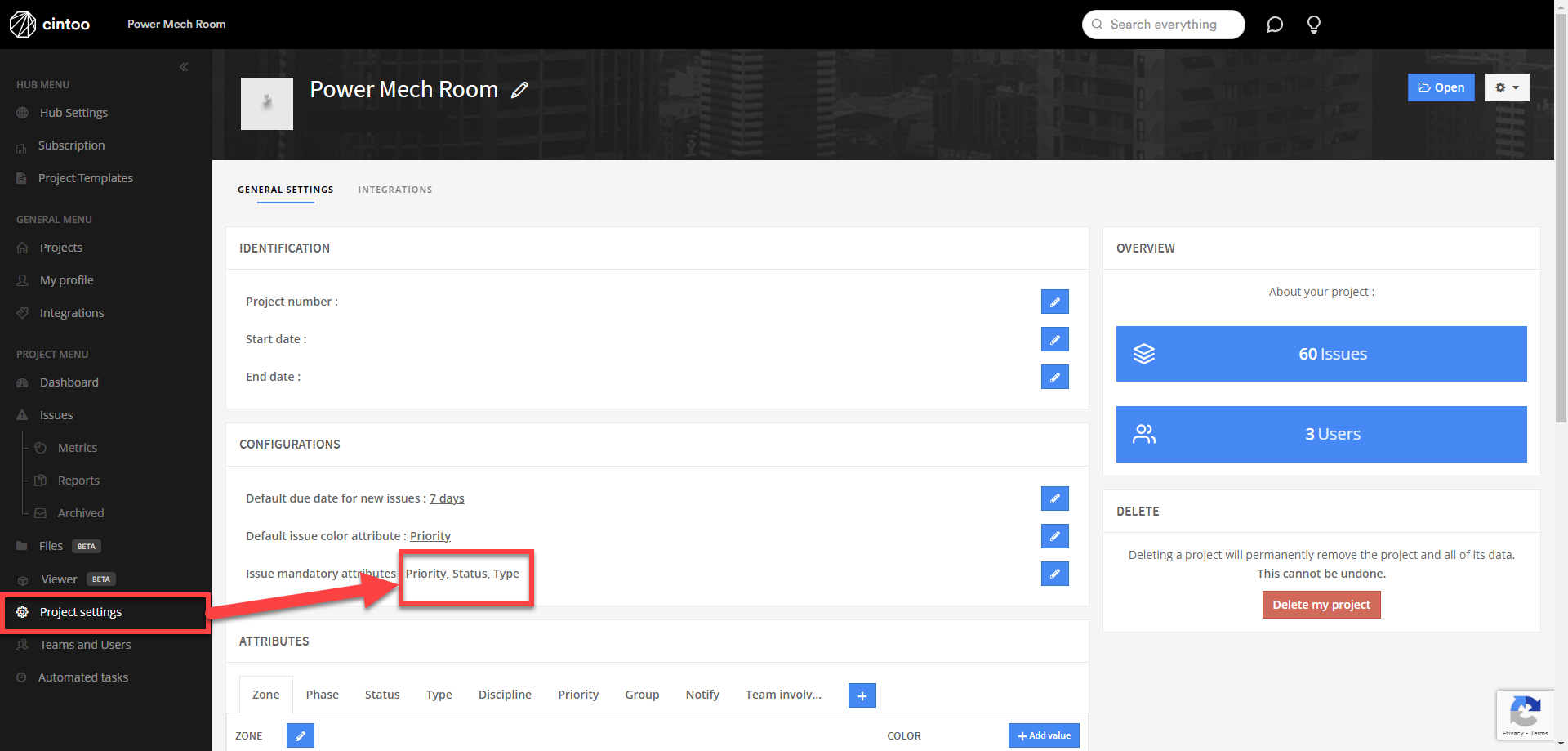Click Delete my project button
The width and height of the screenshot is (1568, 751).
point(1321,605)
